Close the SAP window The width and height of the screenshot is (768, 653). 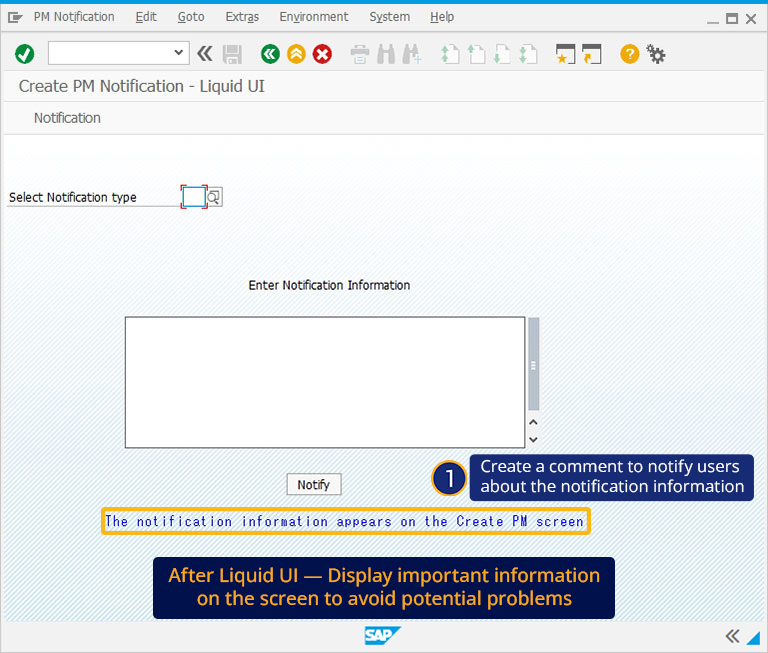(x=751, y=19)
